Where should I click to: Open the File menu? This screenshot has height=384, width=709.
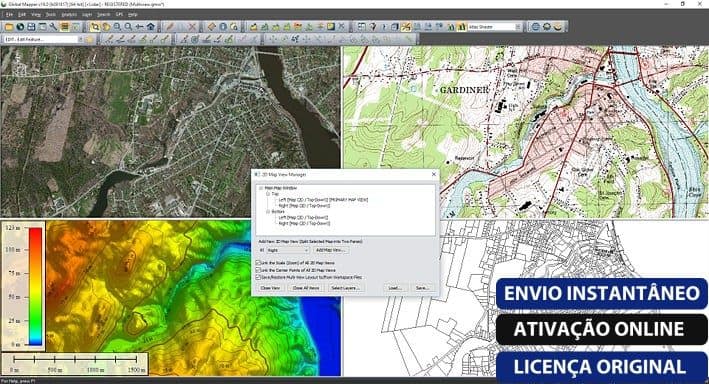coord(9,14)
